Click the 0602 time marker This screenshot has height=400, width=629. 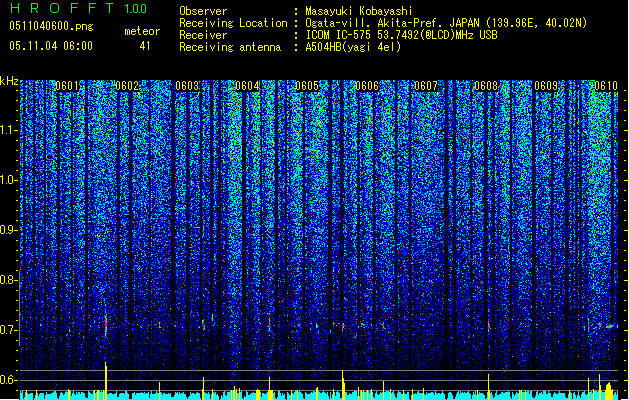(x=127, y=86)
